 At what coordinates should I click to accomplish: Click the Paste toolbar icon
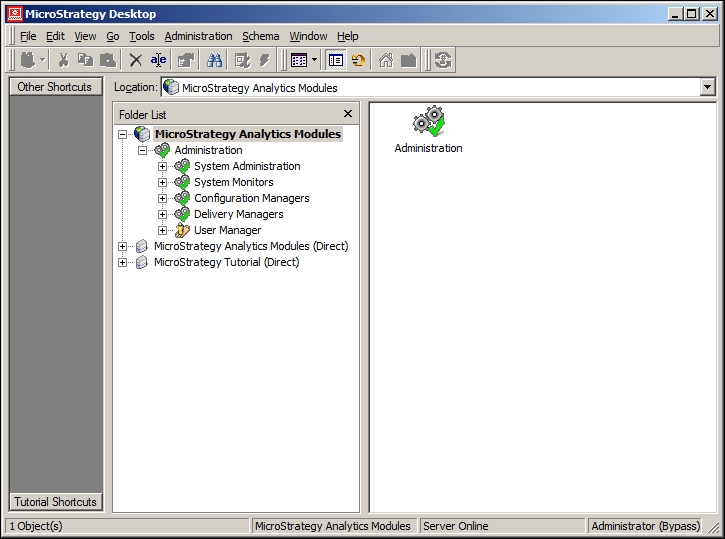[108, 60]
